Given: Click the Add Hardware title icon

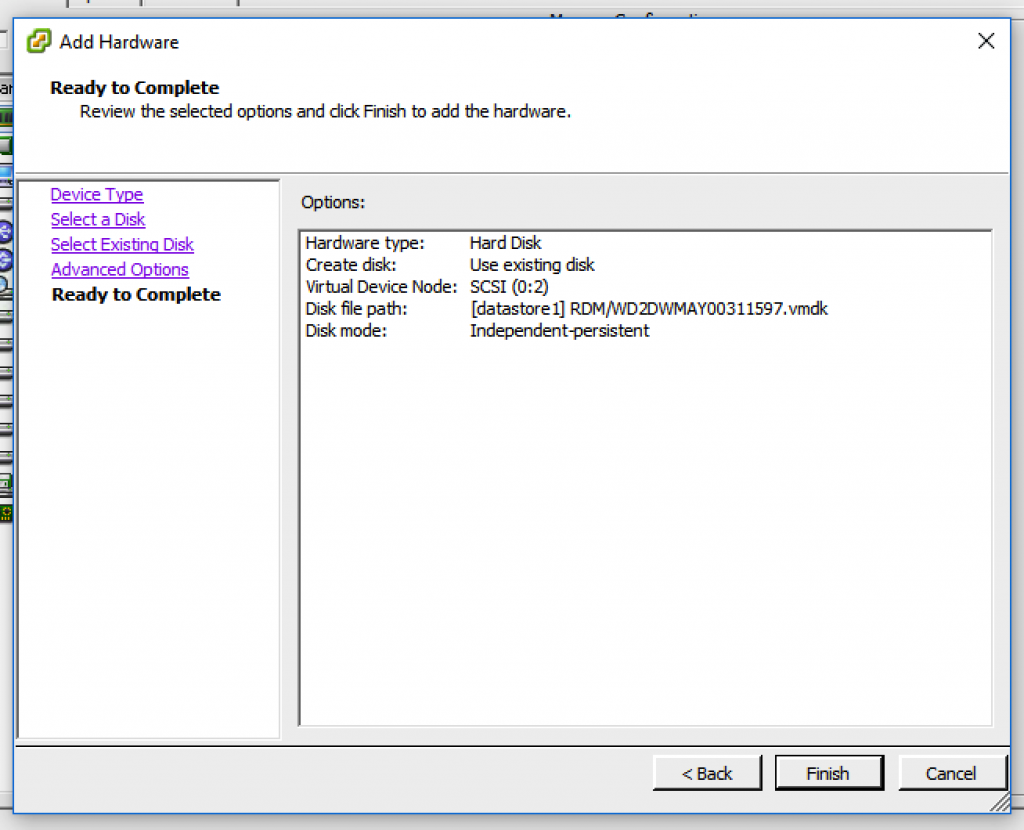Looking at the screenshot, I should 39,41.
